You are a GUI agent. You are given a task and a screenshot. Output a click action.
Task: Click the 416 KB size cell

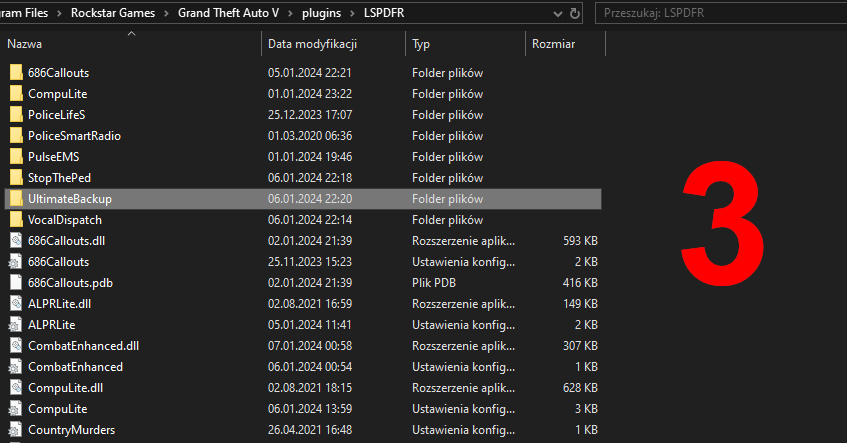tap(580, 283)
